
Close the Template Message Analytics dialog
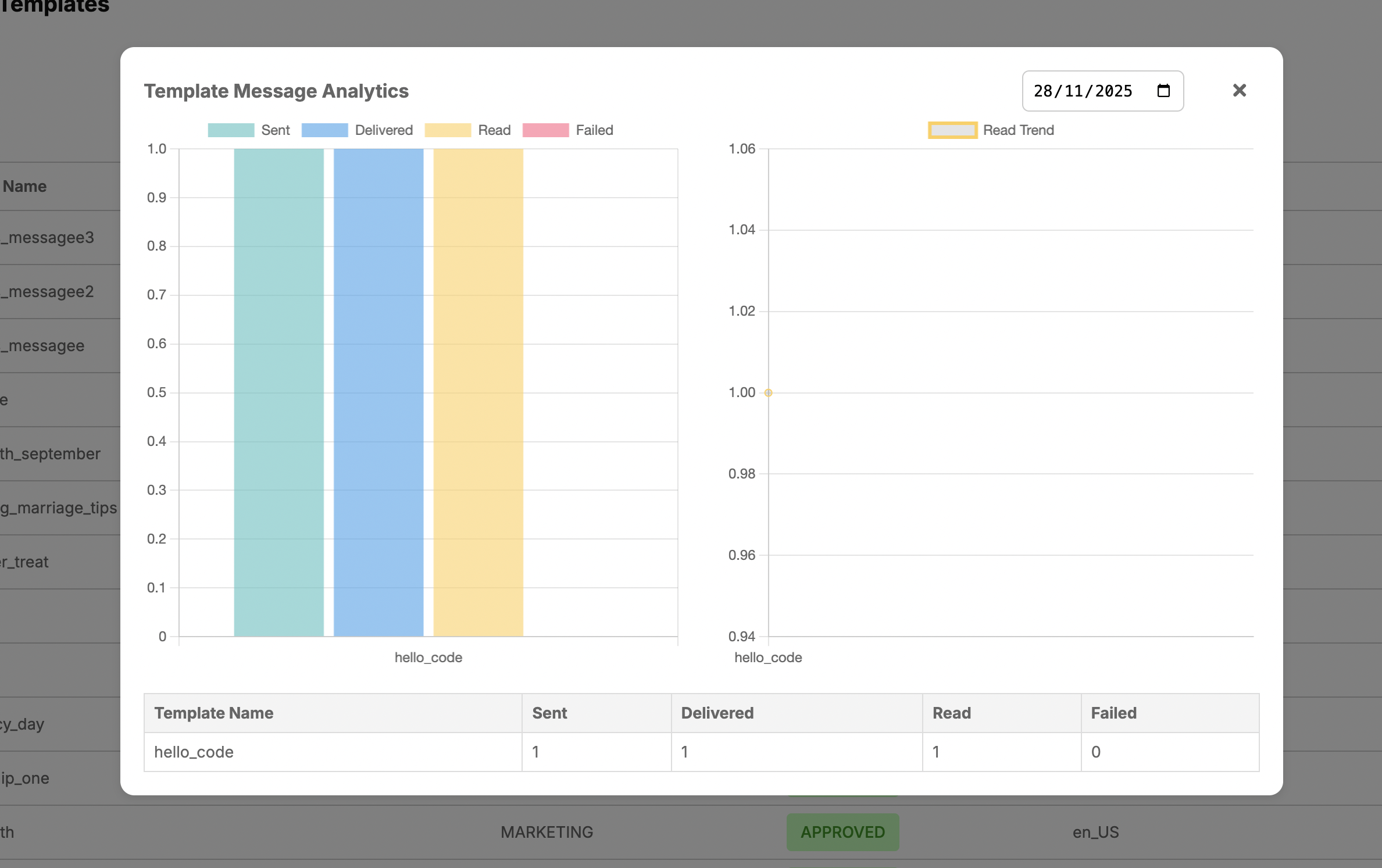(x=1240, y=90)
